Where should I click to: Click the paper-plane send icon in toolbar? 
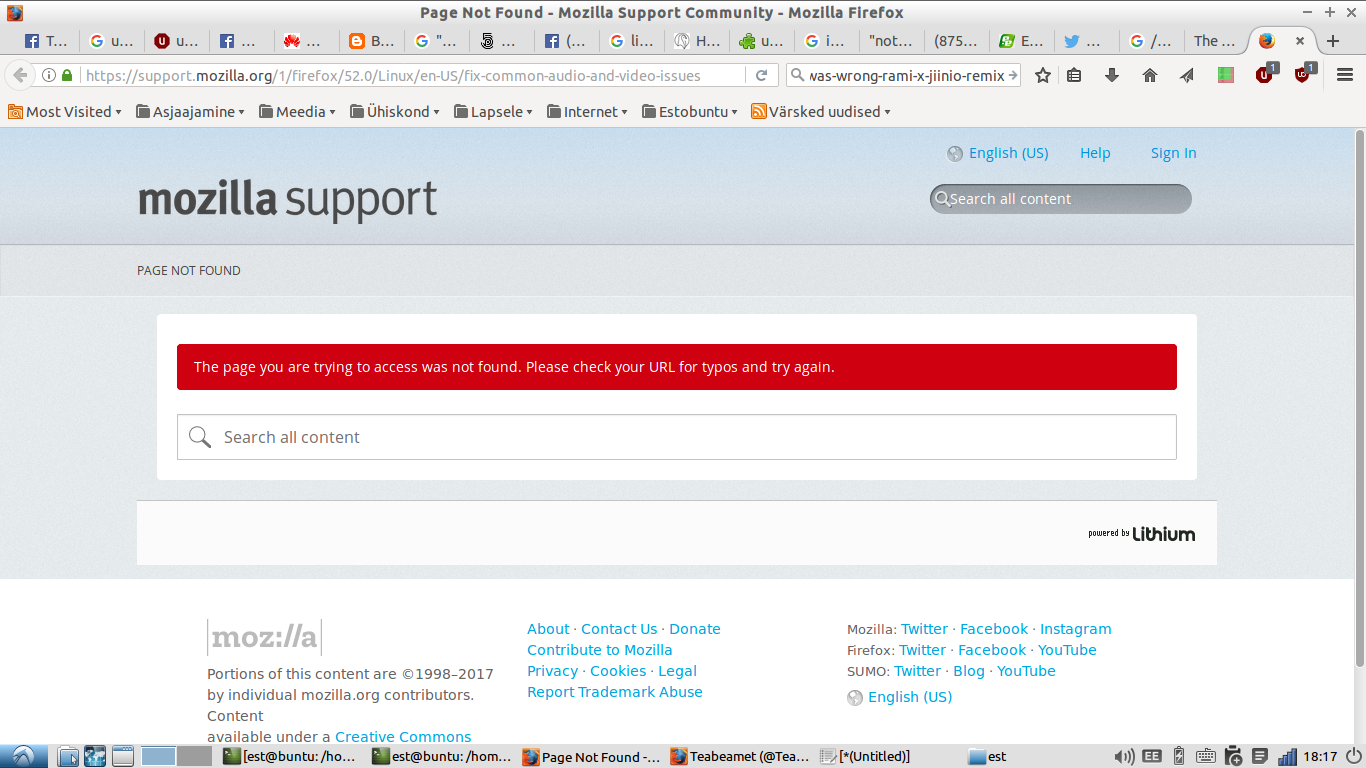(x=1187, y=75)
